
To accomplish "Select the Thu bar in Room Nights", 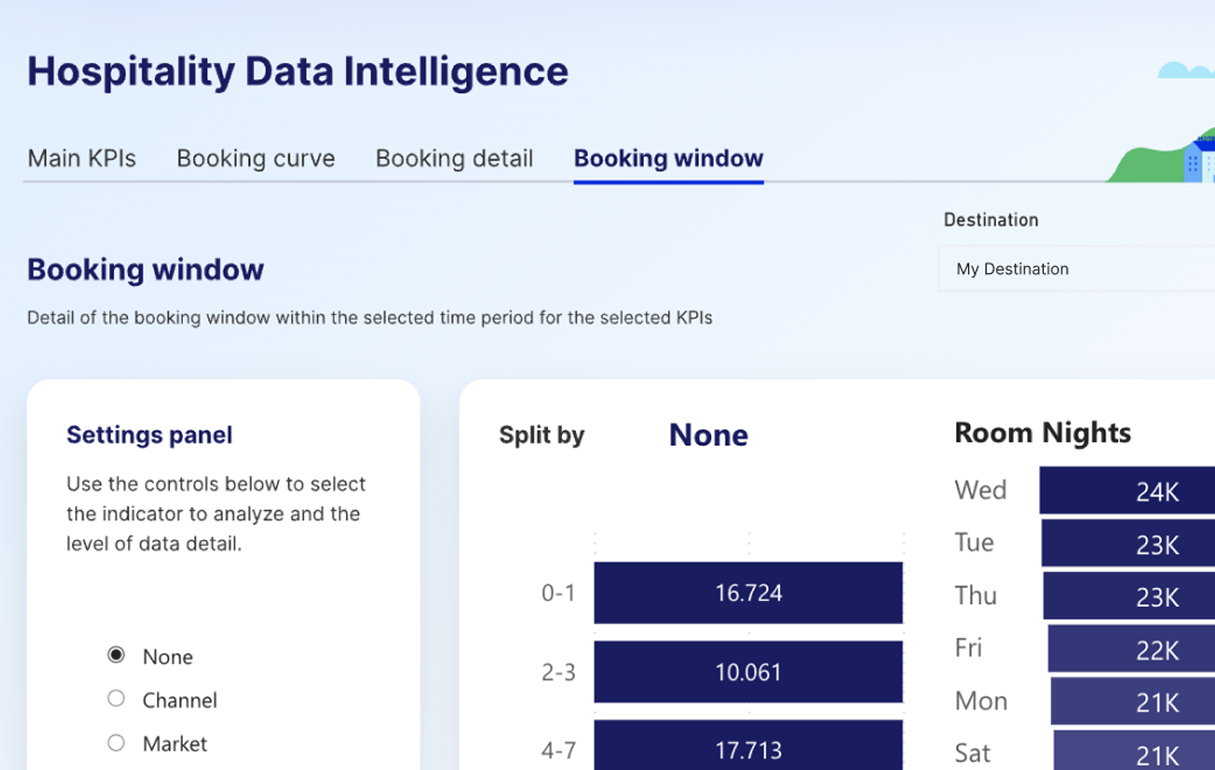I will pos(1129,596).
